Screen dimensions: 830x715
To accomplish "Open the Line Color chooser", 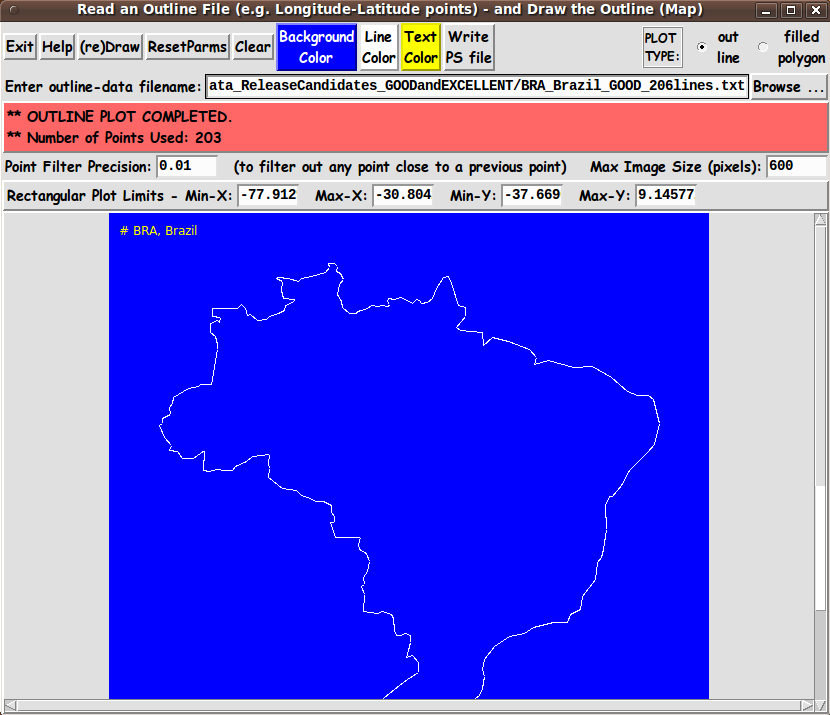I will click(x=378, y=47).
